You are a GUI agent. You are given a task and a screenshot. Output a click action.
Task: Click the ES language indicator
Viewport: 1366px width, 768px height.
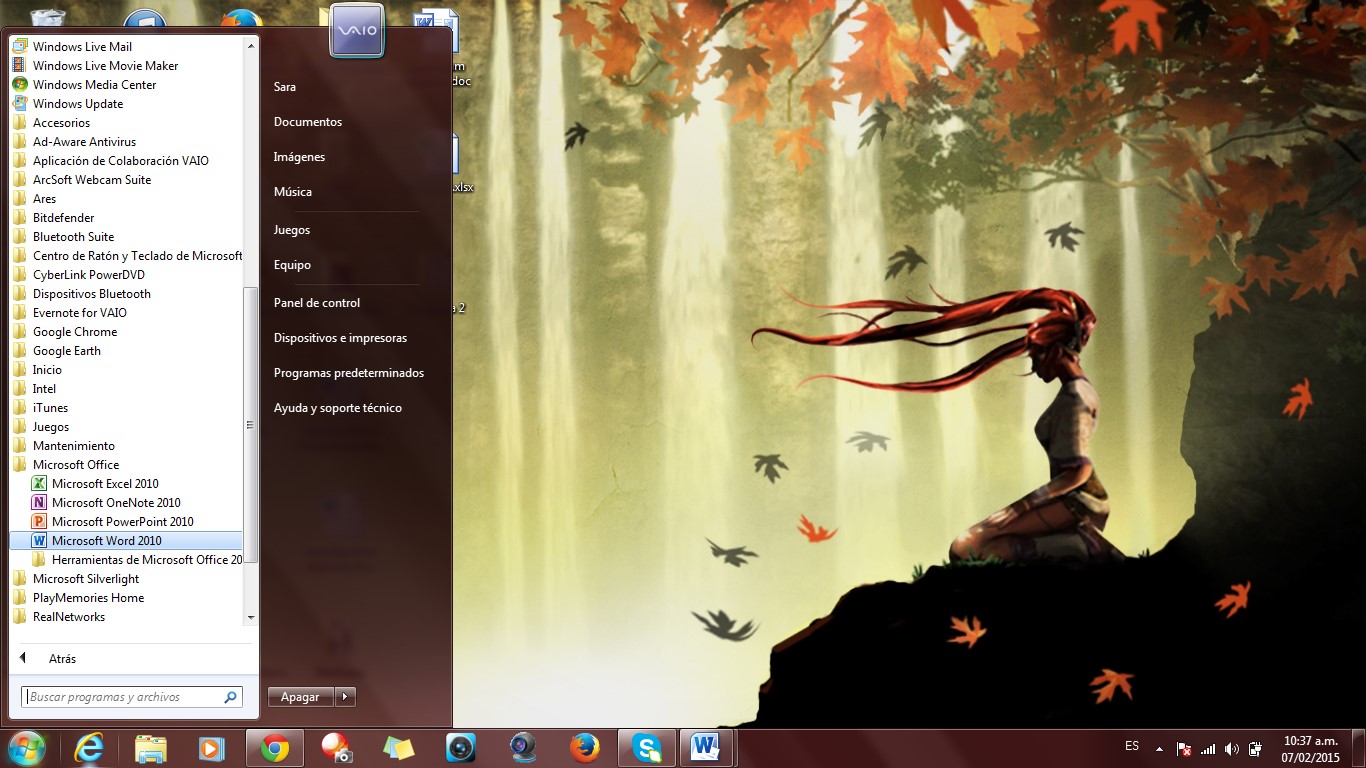click(x=1132, y=746)
